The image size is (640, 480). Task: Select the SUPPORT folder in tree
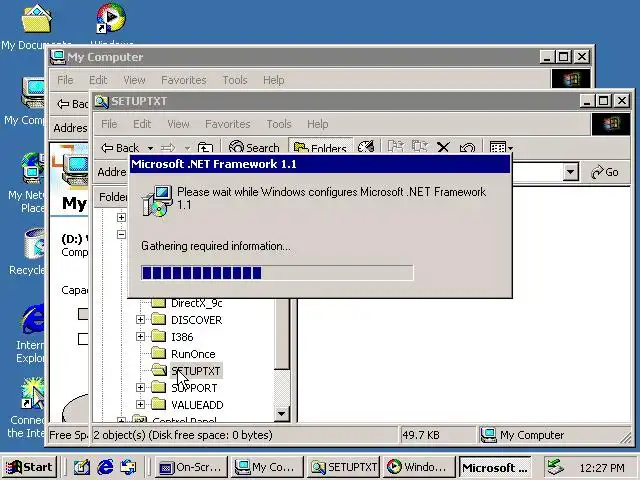[x=194, y=388]
